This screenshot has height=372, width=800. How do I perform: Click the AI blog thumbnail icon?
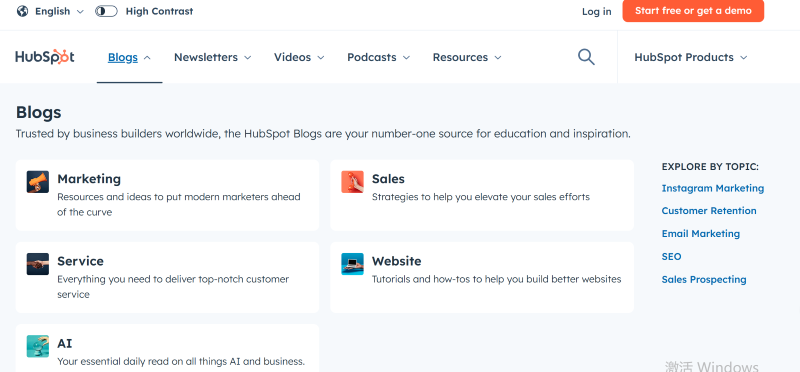[38, 346]
